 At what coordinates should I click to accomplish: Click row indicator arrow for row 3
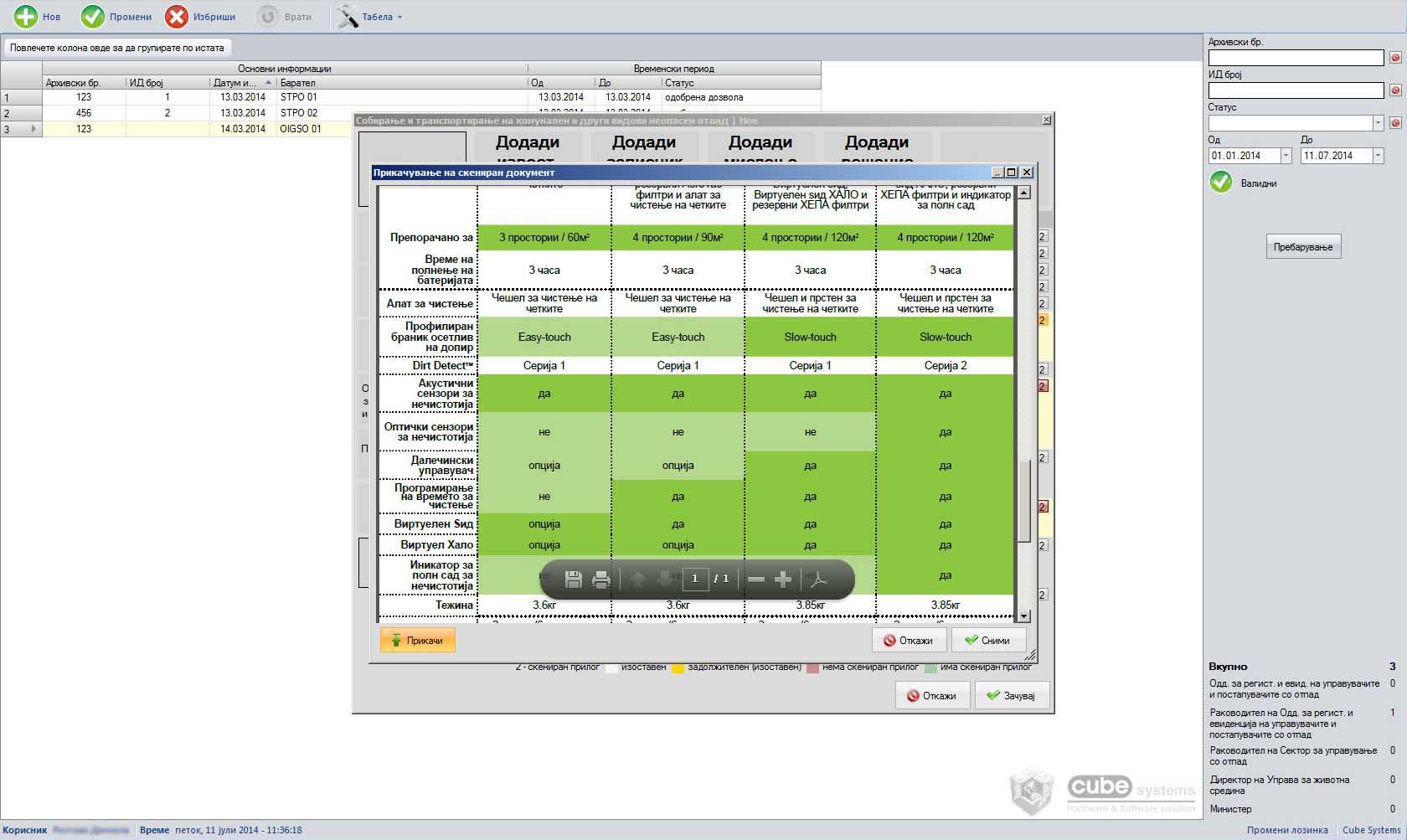33,129
